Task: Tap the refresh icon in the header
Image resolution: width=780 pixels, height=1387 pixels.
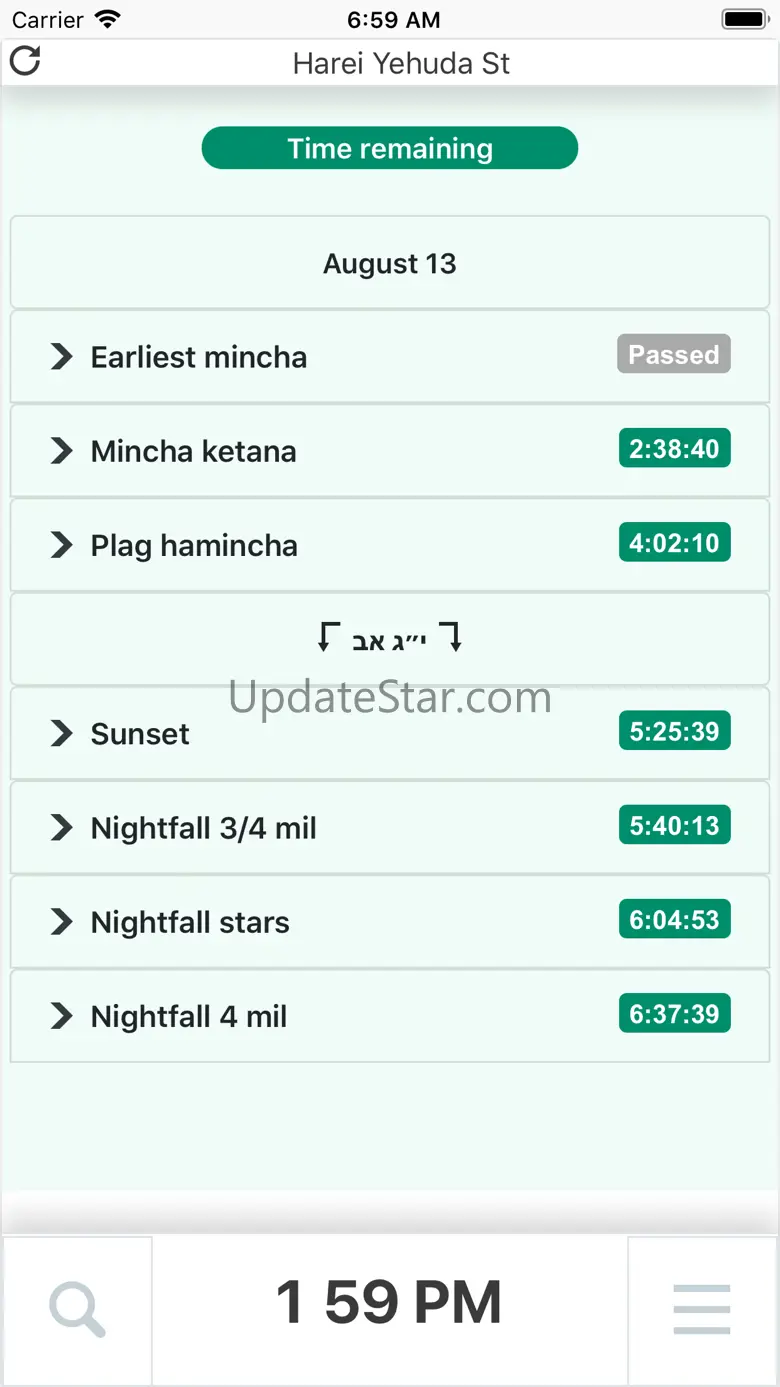Action: (x=25, y=61)
